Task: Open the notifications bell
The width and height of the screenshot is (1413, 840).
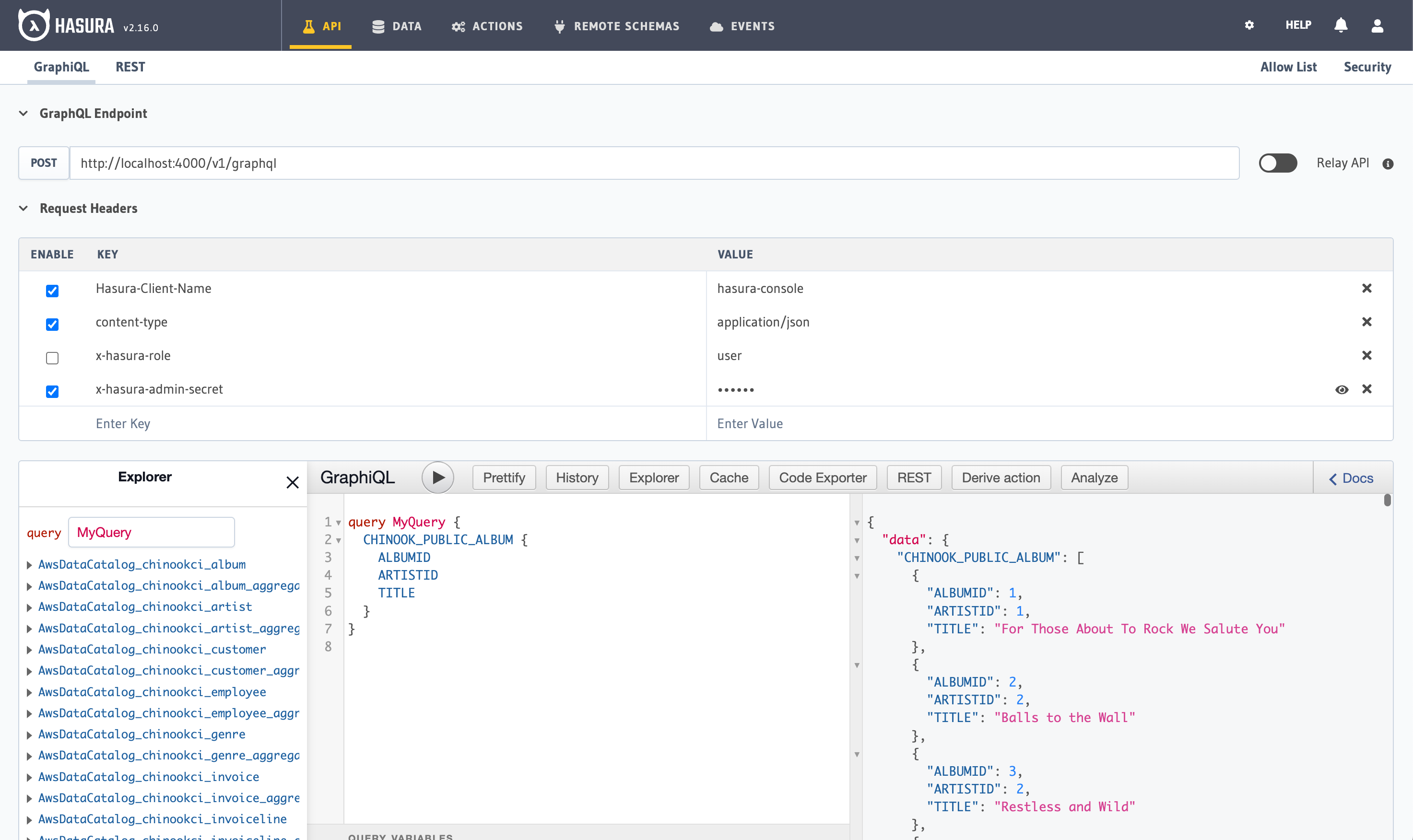Action: pos(1341,25)
